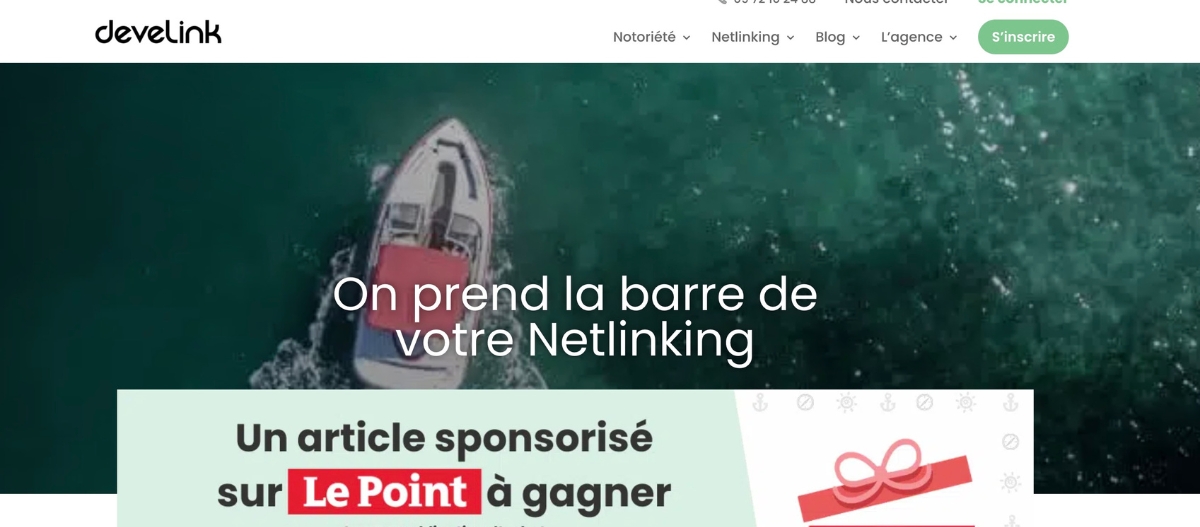Image resolution: width=1200 pixels, height=527 pixels.
Task: Click the 'On prend la barre' headline
Action: (x=575, y=317)
